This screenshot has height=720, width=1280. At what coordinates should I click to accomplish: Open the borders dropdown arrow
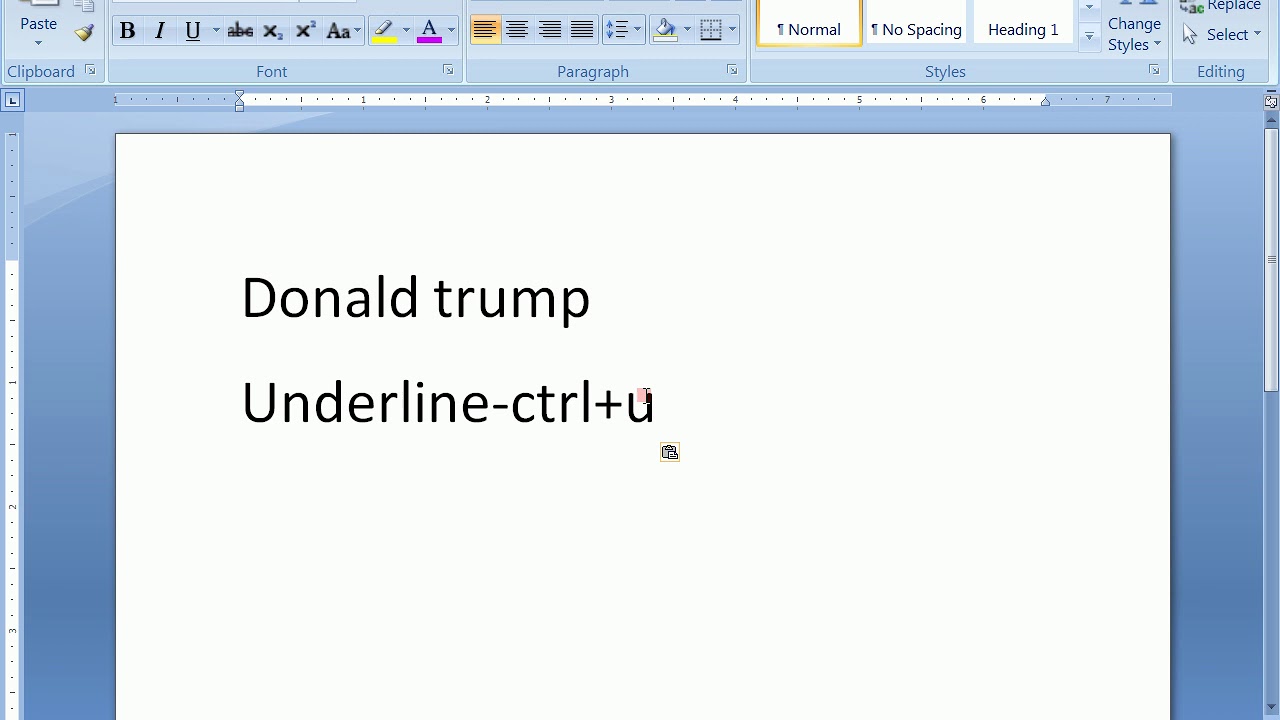click(732, 31)
